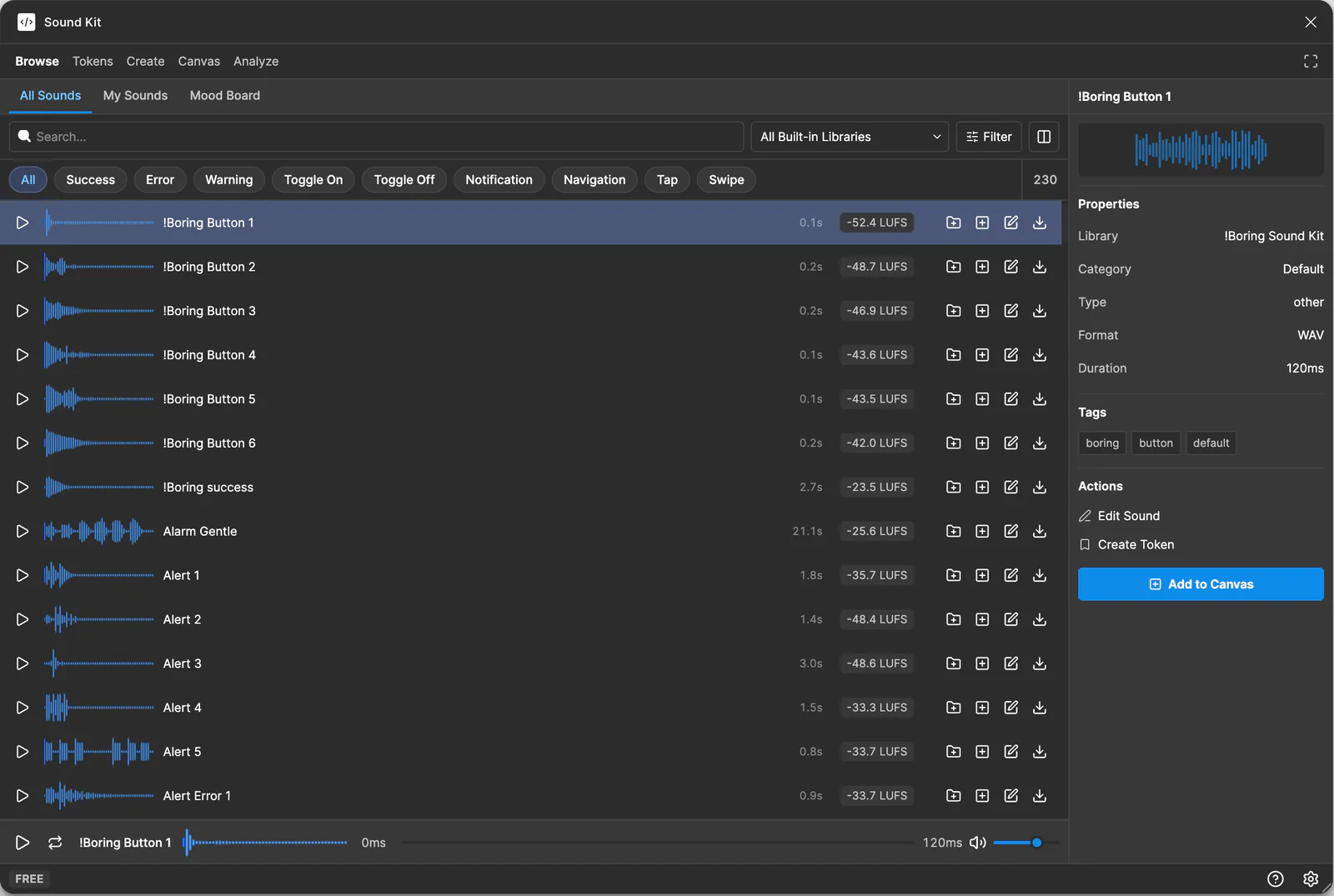
Task: Download the Alert 4 sound
Action: pos(1040,708)
